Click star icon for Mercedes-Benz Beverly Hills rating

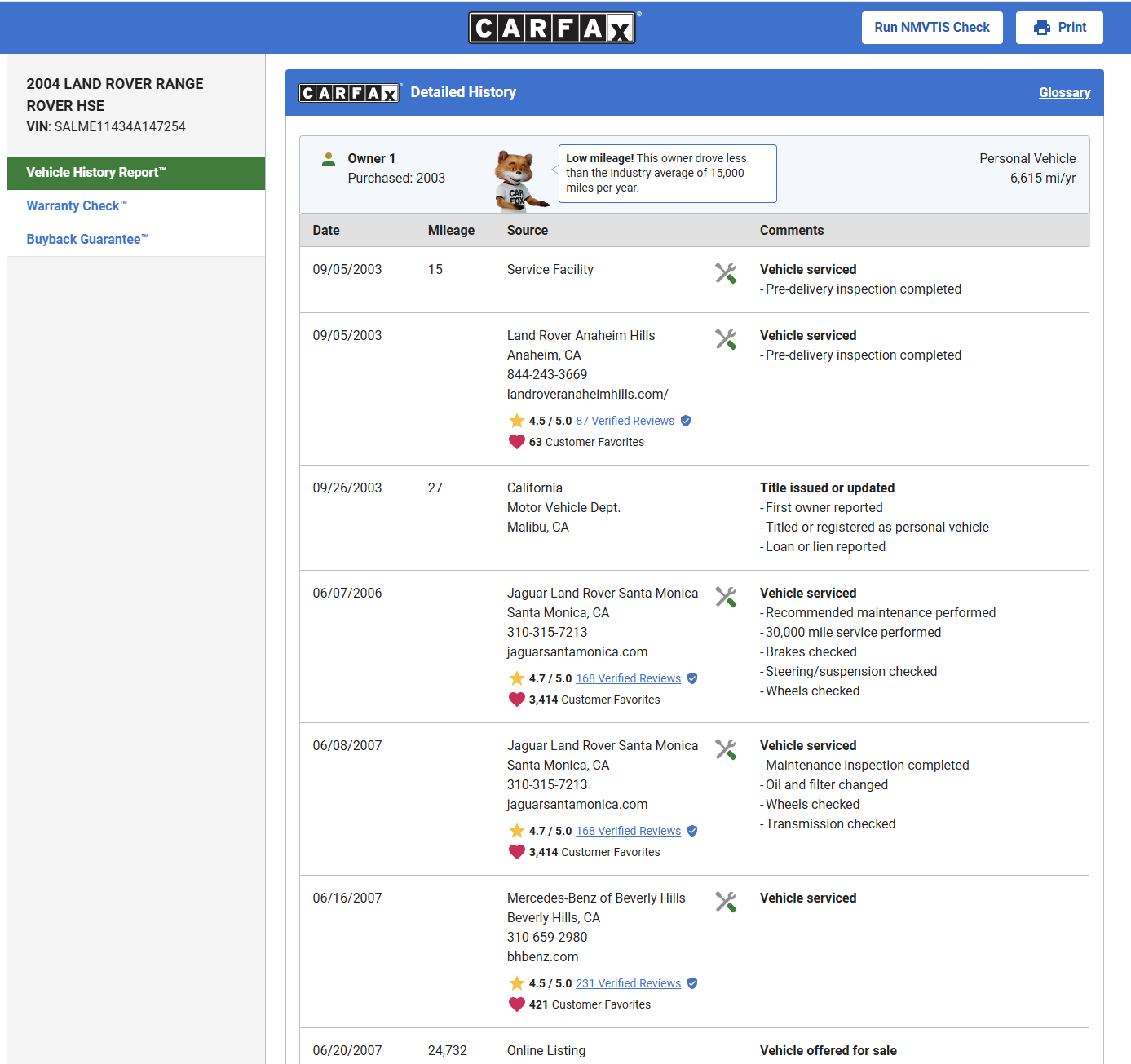(x=516, y=983)
